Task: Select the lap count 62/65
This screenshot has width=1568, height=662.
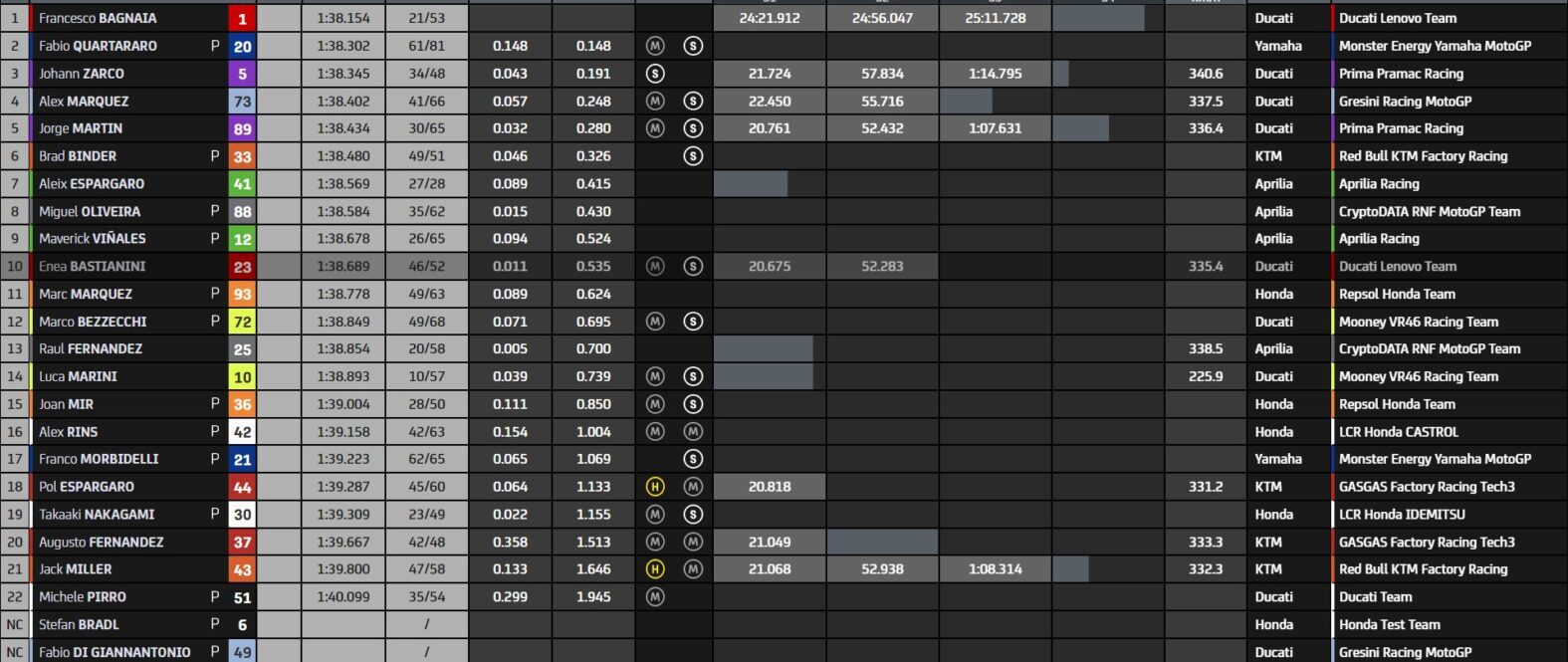Action: pyautogui.click(x=427, y=459)
